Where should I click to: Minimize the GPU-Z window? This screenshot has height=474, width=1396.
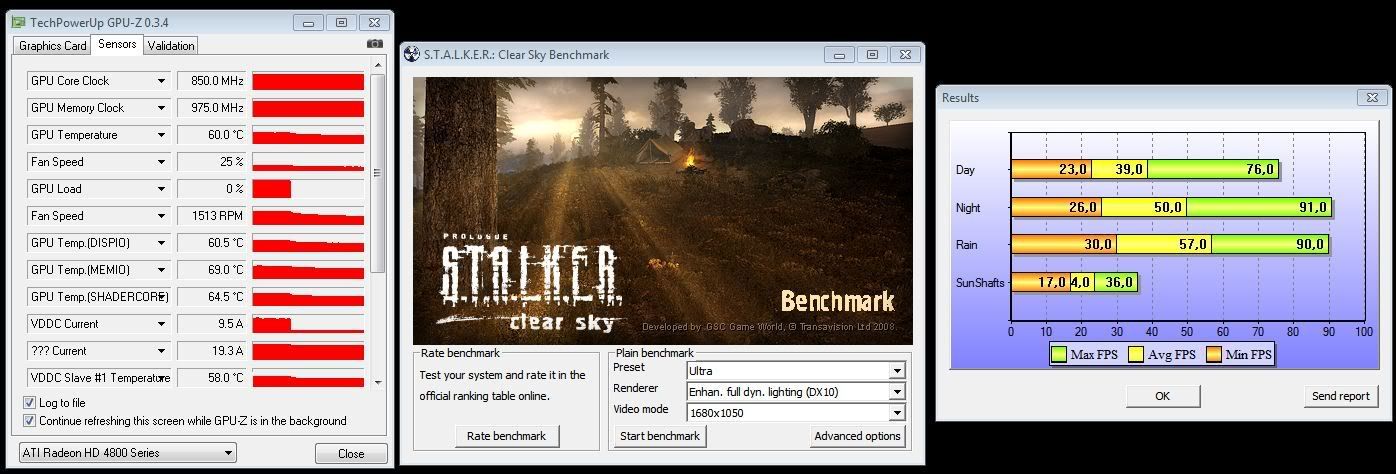[310, 21]
